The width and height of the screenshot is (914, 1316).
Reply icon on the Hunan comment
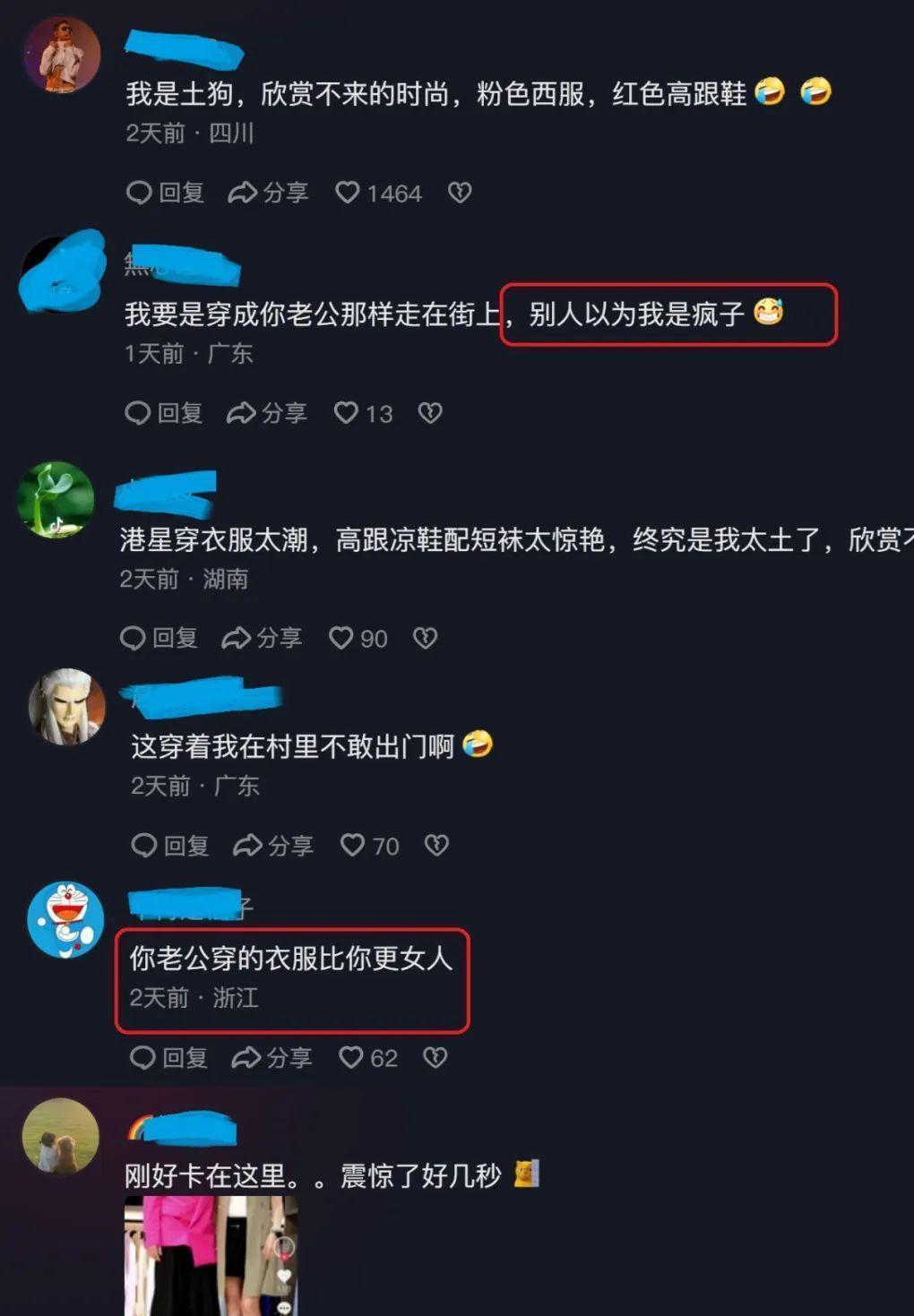(159, 638)
